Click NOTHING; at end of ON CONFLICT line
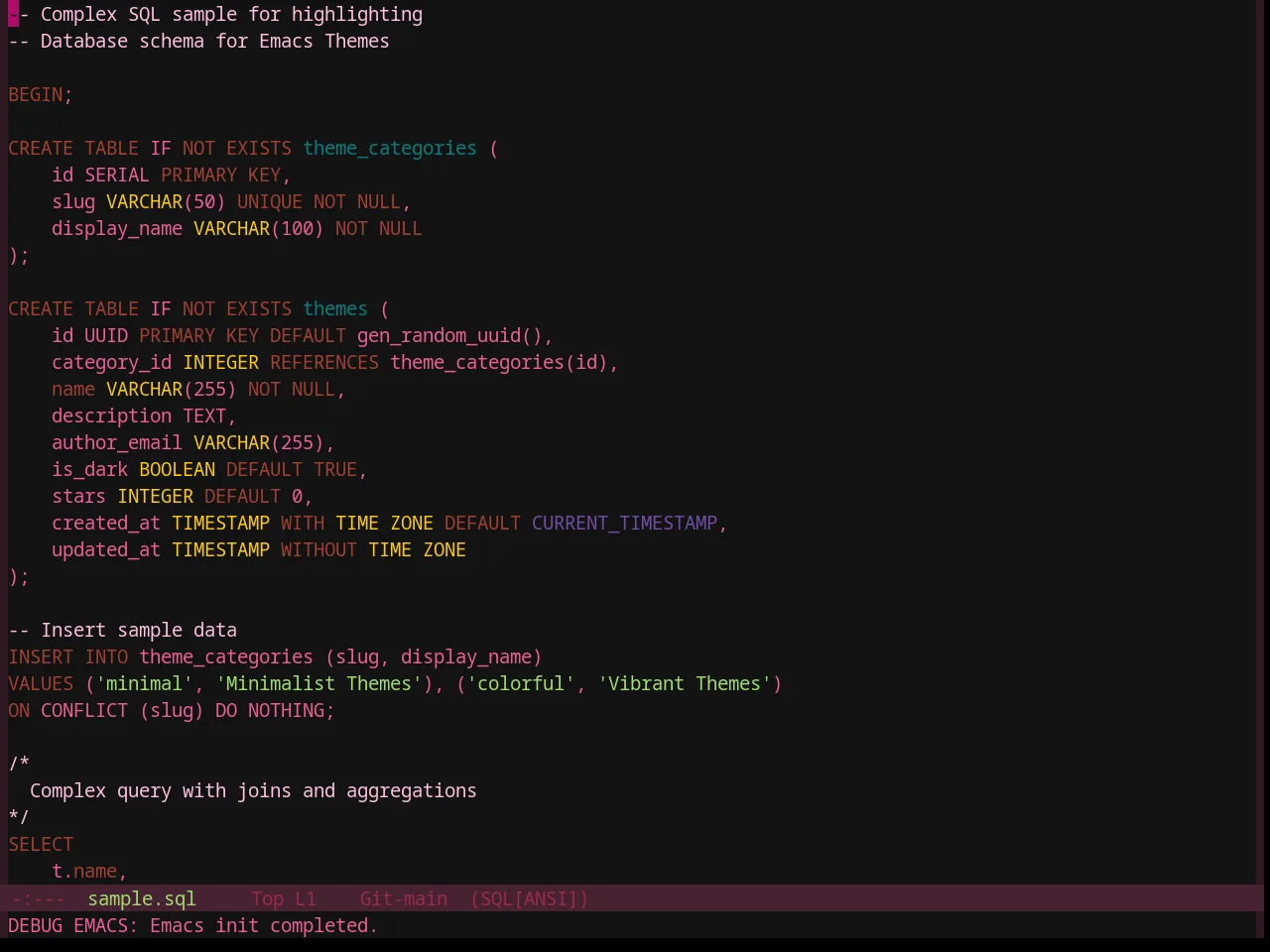 (x=292, y=710)
